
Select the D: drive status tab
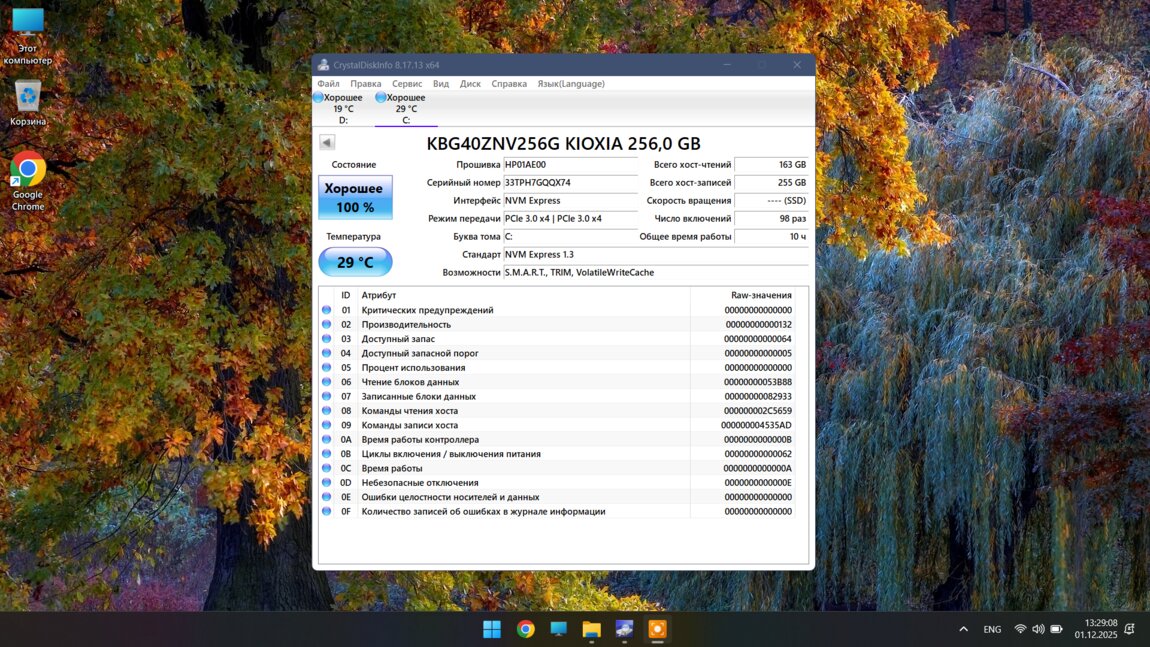[x=342, y=109]
